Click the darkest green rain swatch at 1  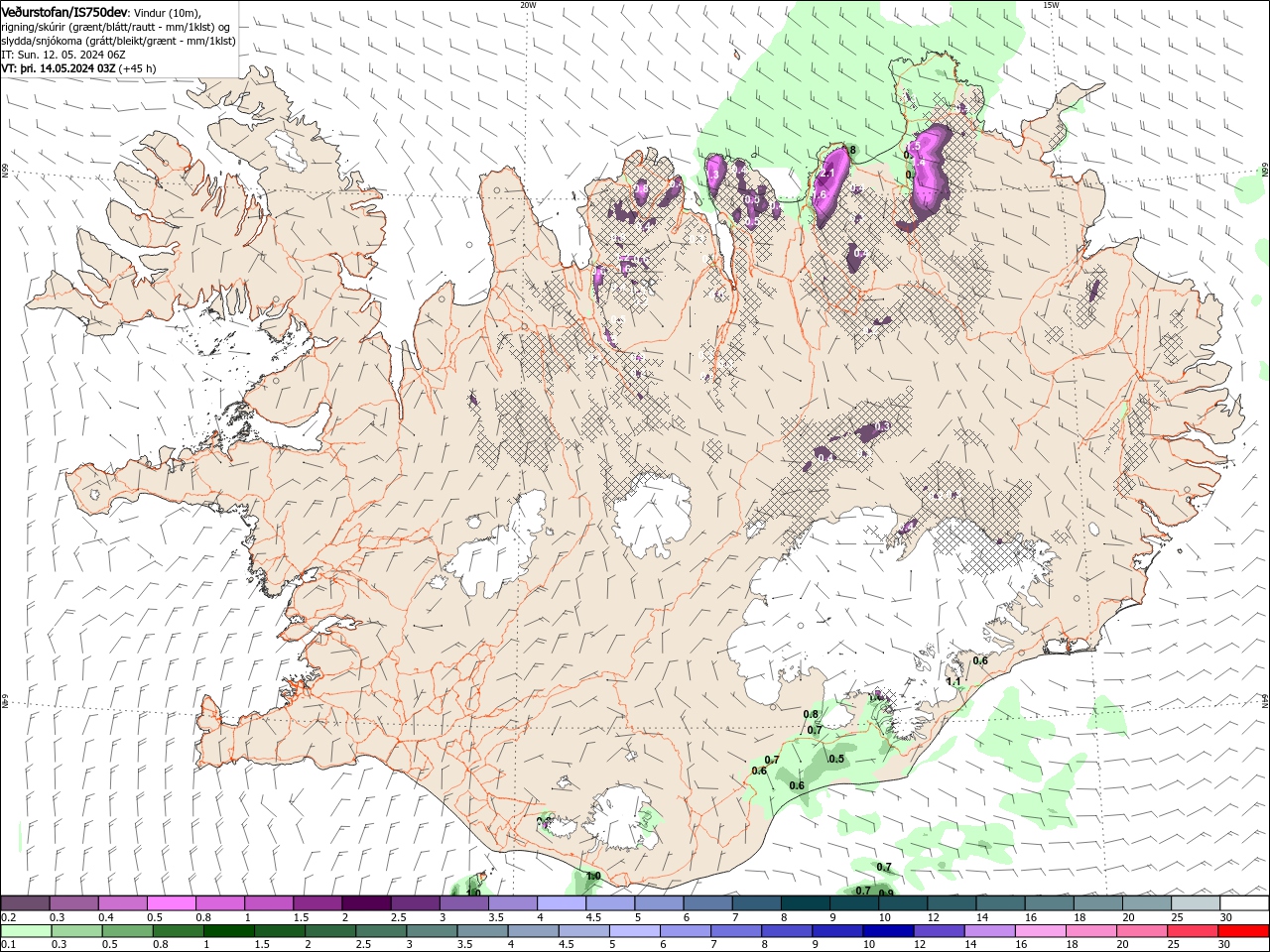click(x=229, y=931)
